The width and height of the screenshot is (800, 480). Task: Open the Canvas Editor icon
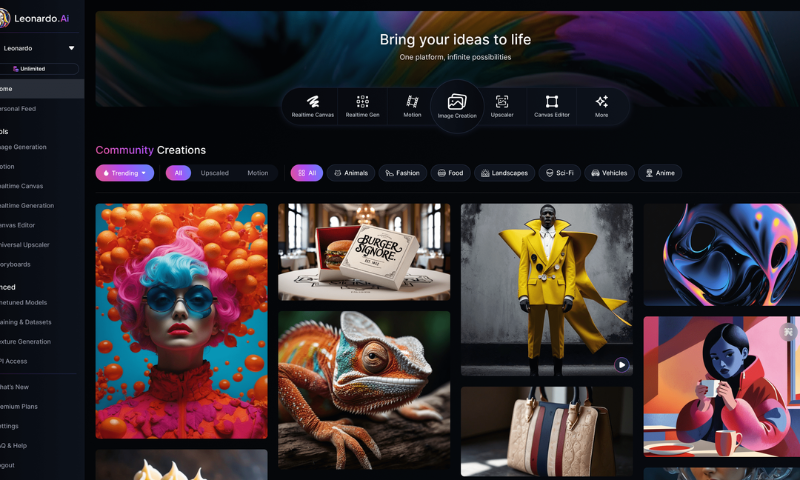pos(552,102)
